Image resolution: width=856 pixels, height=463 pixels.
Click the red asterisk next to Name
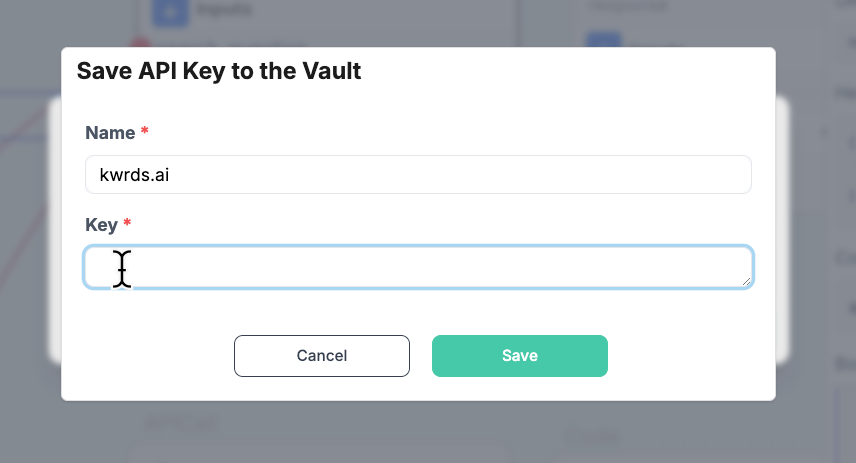(x=145, y=131)
